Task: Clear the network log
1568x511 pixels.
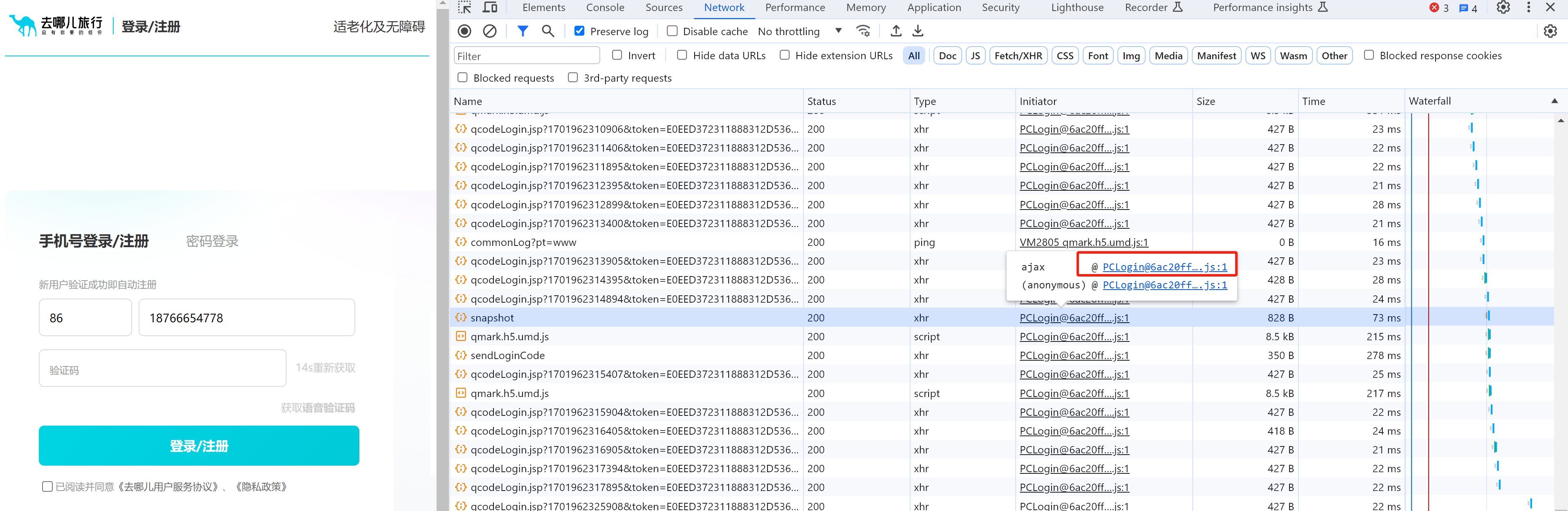Action: 489,31
